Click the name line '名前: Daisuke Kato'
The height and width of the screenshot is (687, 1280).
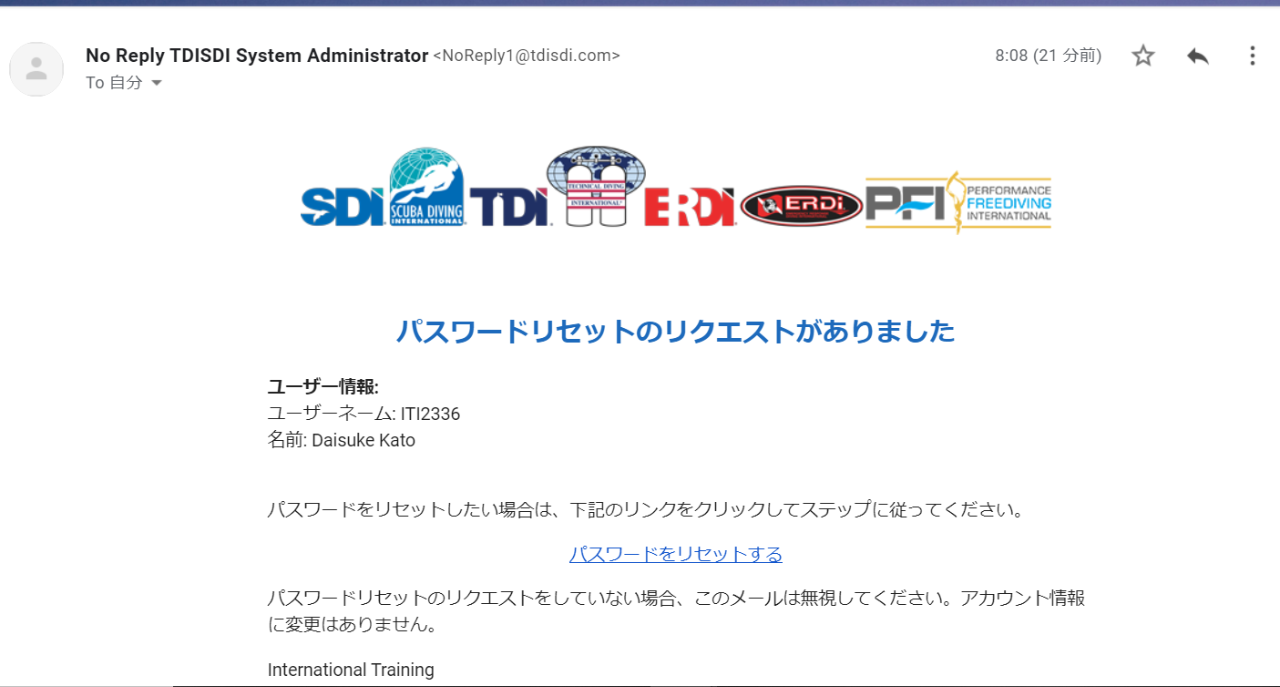(341, 441)
